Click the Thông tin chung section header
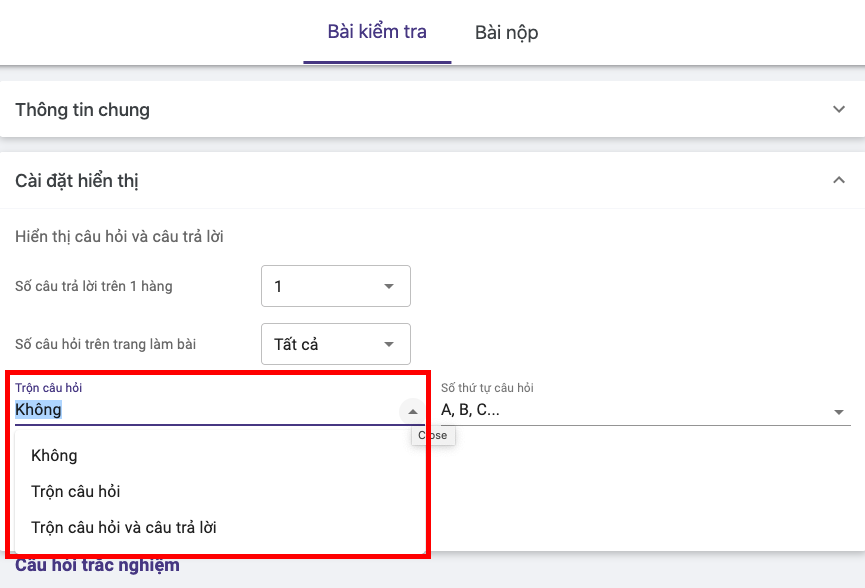Viewport: 865px width, 588px height. 83,109
